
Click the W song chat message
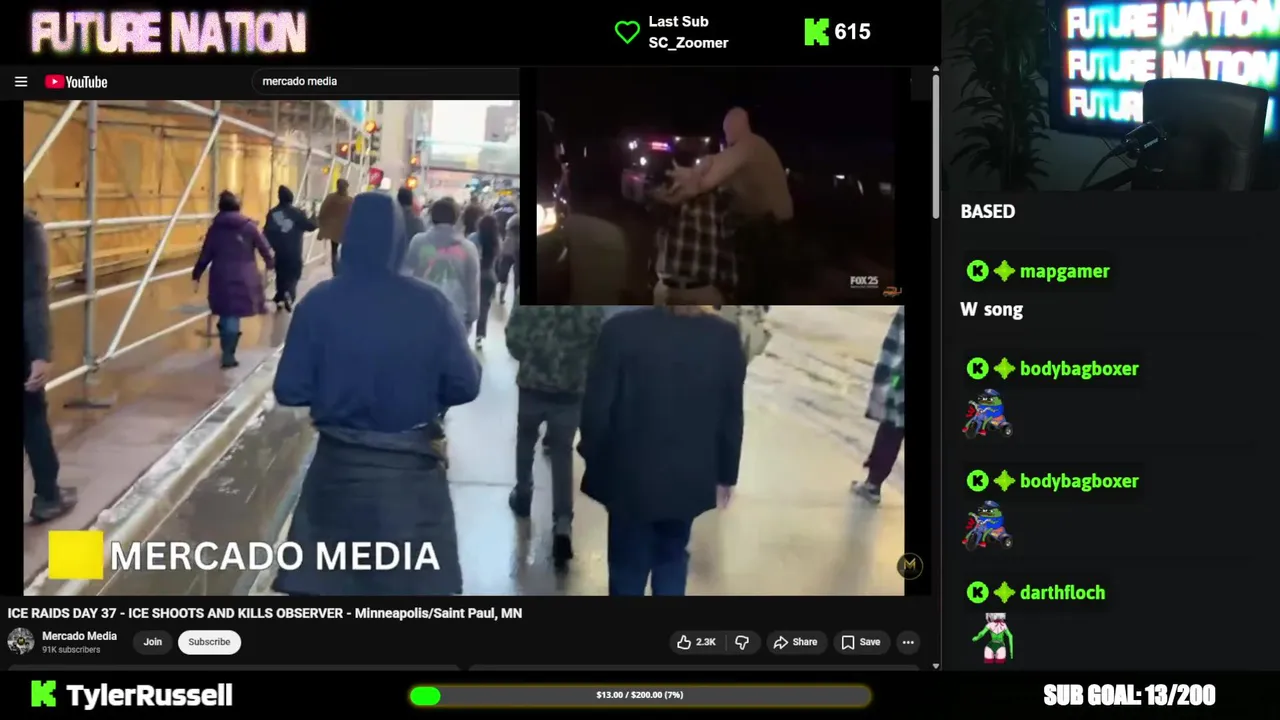coord(991,310)
